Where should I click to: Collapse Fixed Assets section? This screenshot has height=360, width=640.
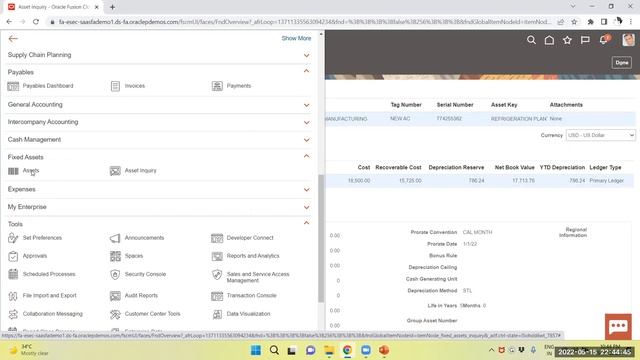pyautogui.click(x=307, y=156)
